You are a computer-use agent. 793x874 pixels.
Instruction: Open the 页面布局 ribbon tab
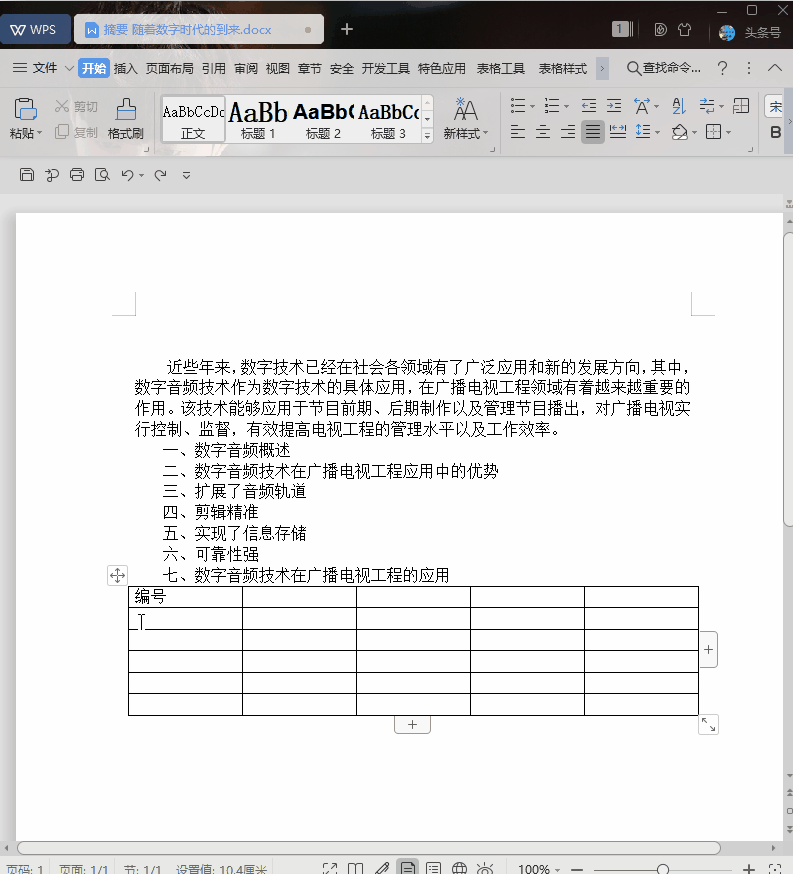tap(169, 68)
